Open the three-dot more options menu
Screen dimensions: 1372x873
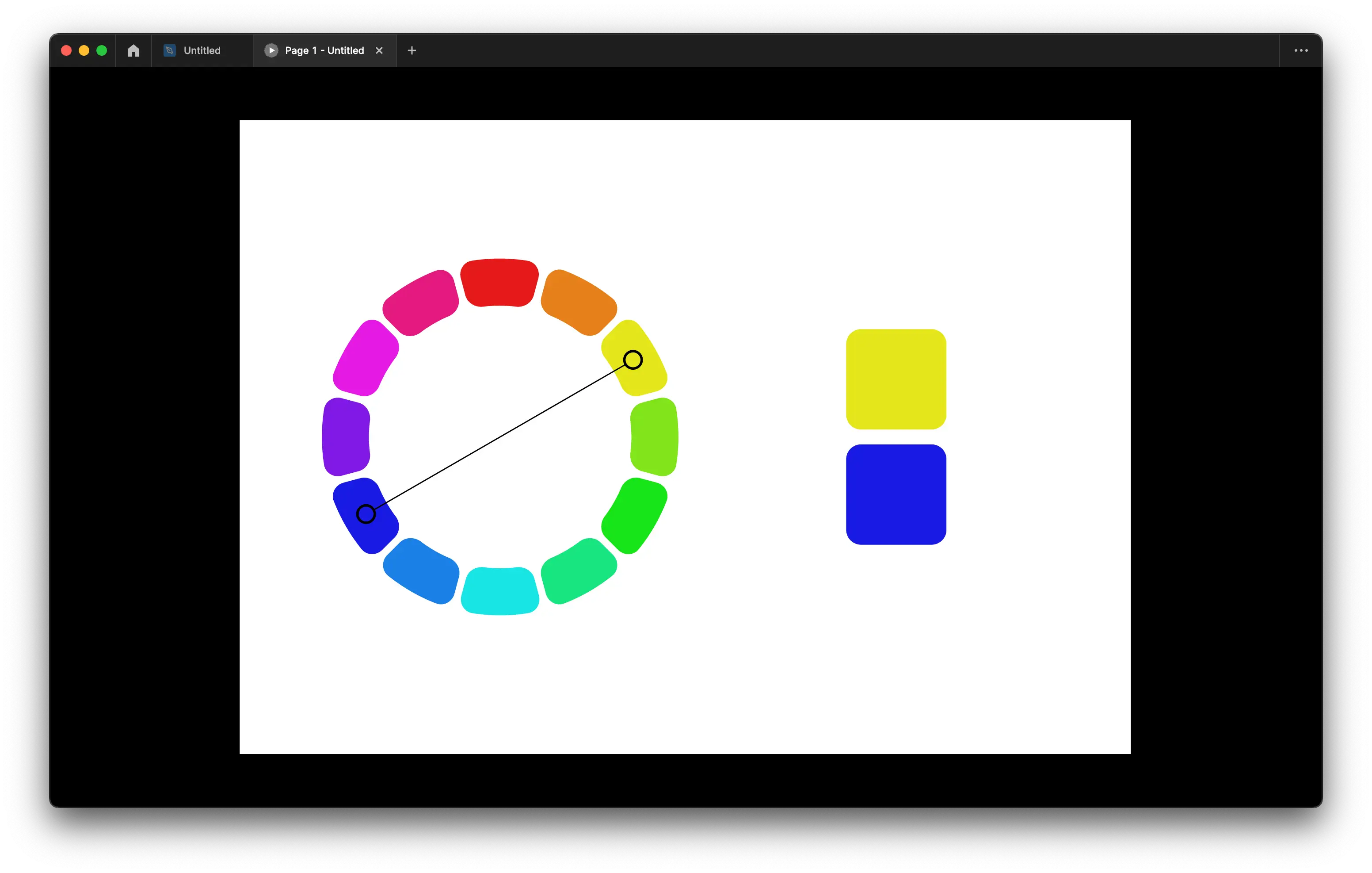[1301, 51]
